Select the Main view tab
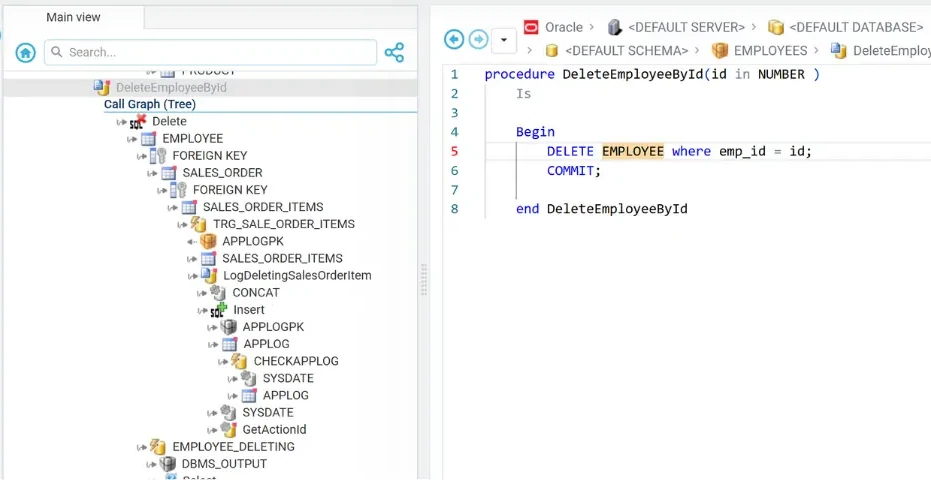Screen dimensions: 931x480 74,17
